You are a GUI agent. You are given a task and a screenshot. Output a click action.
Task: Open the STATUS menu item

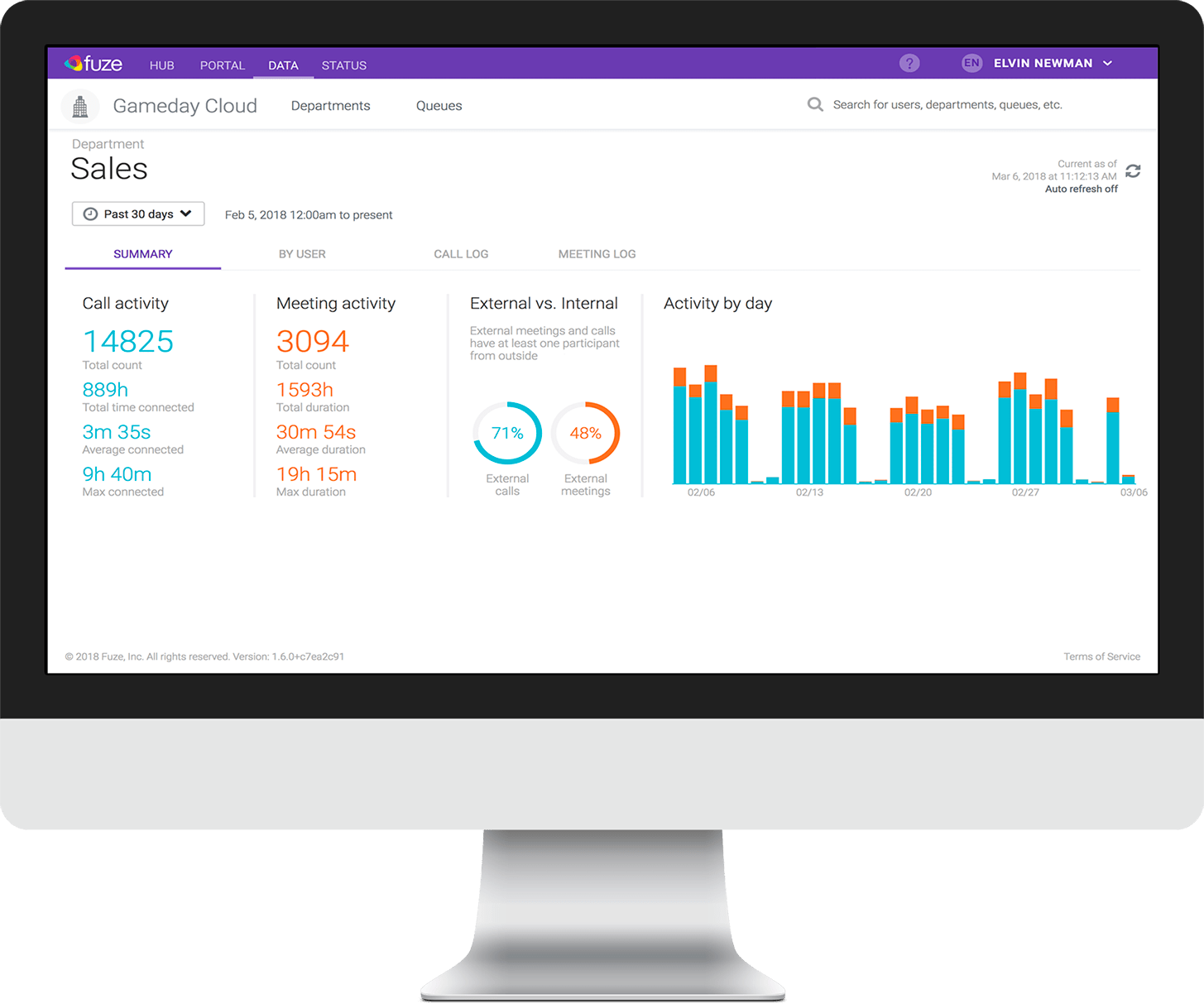point(344,65)
